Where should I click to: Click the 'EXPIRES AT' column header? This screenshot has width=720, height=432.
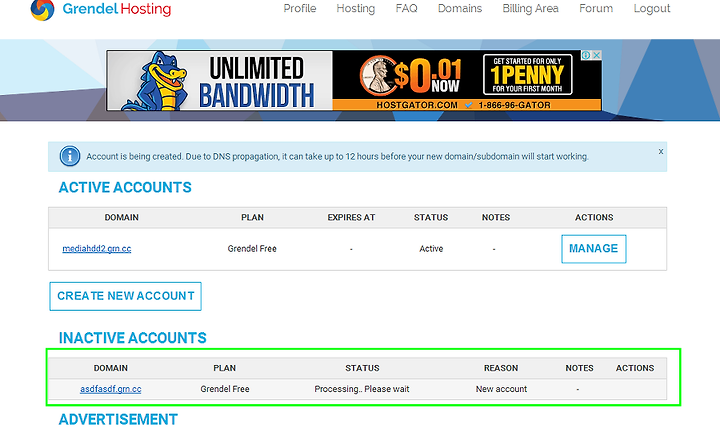click(x=351, y=218)
